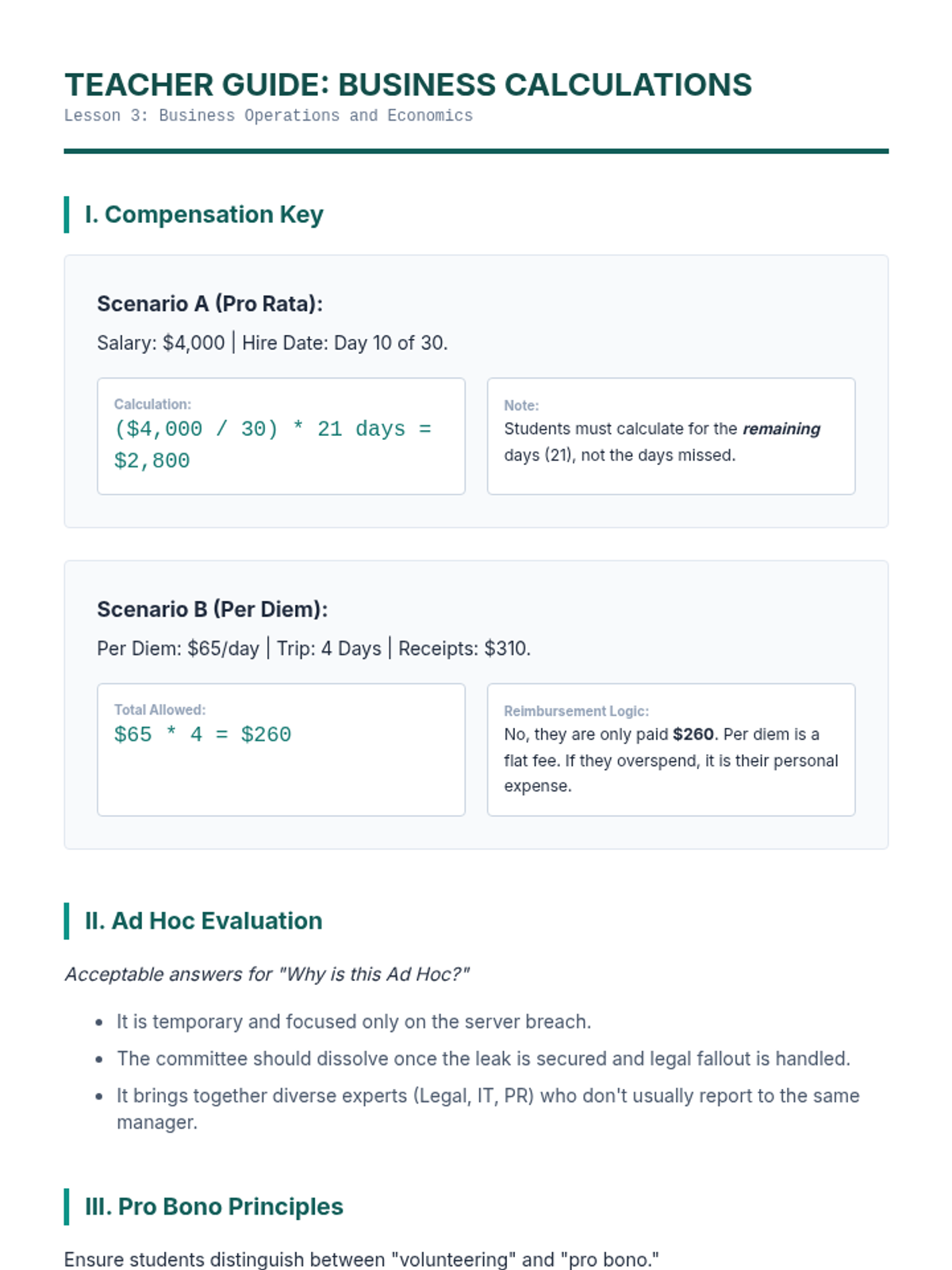Click the $65 * 4 = $260 formula
Viewport: 952px width, 1270px height.
(x=202, y=735)
